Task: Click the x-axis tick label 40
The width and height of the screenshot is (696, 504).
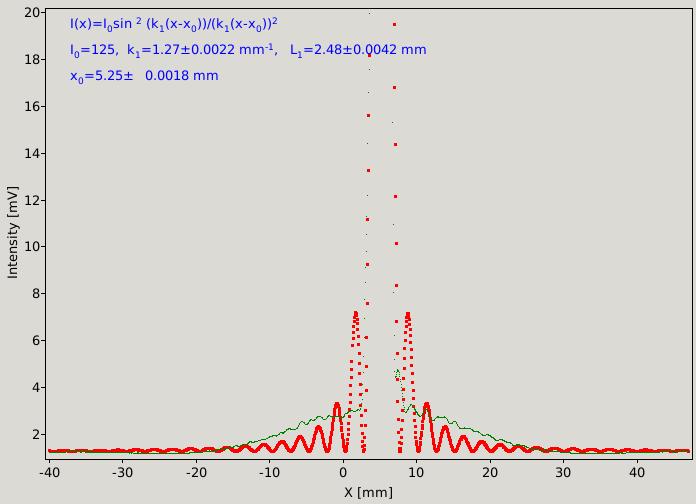Action: (x=637, y=472)
